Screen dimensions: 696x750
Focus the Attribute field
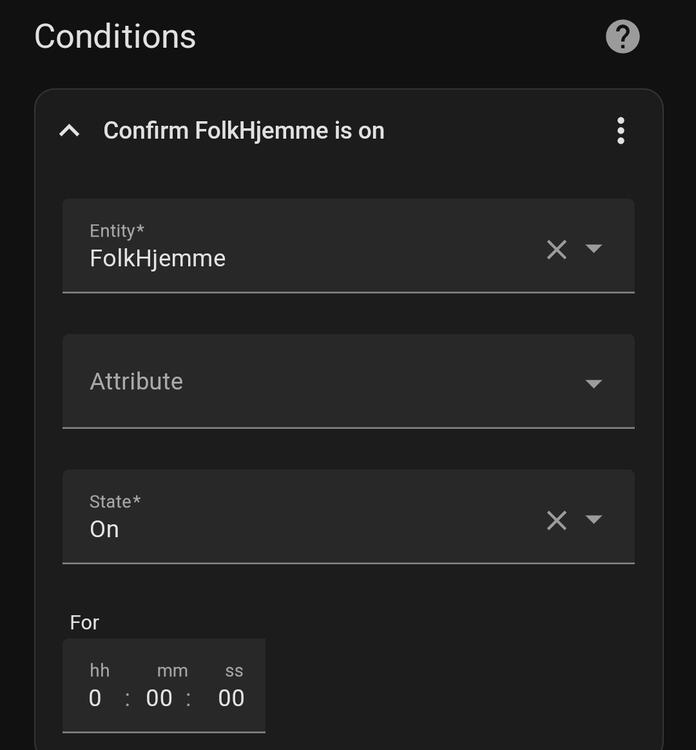point(300,381)
